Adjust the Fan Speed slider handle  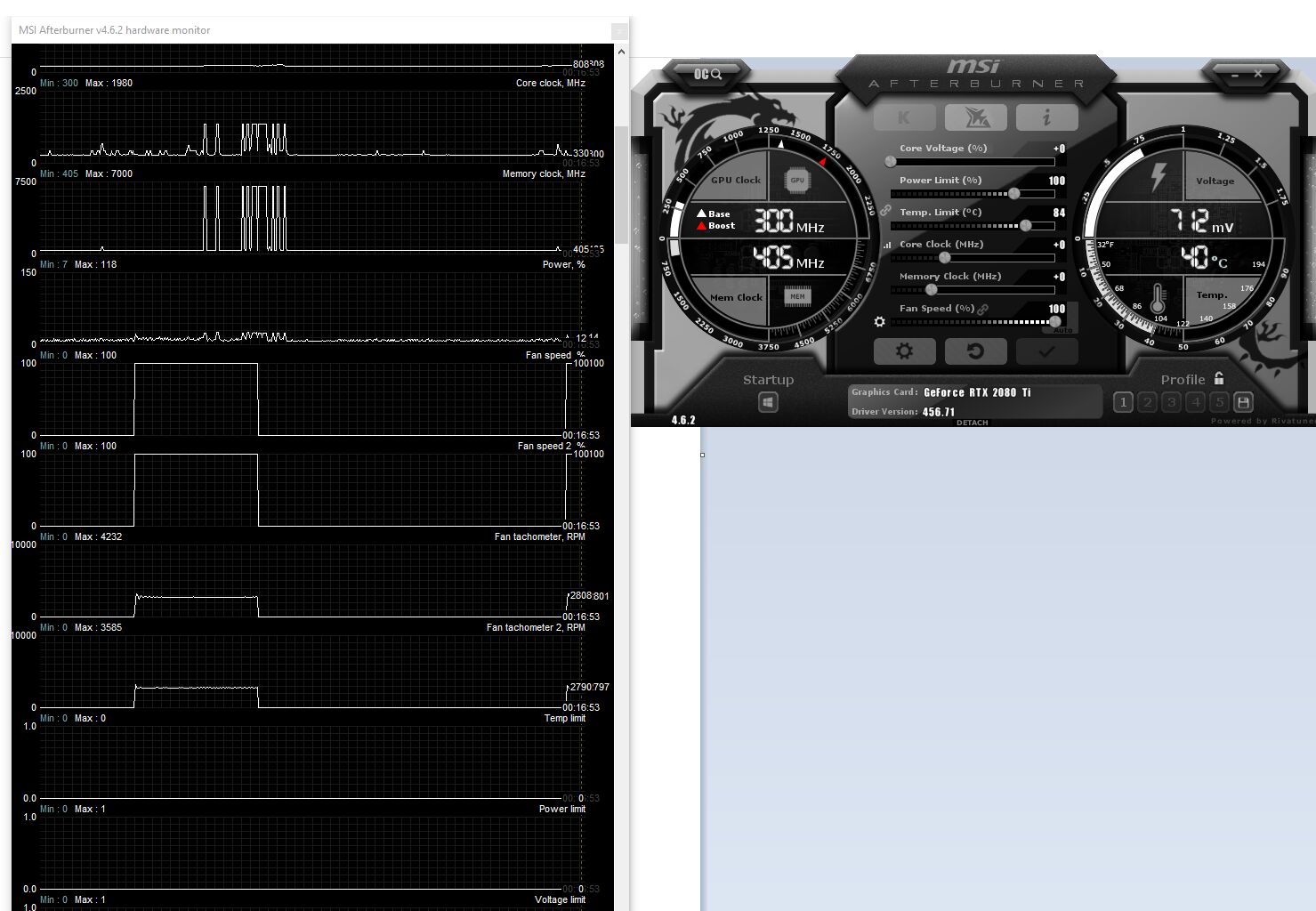(1055, 321)
